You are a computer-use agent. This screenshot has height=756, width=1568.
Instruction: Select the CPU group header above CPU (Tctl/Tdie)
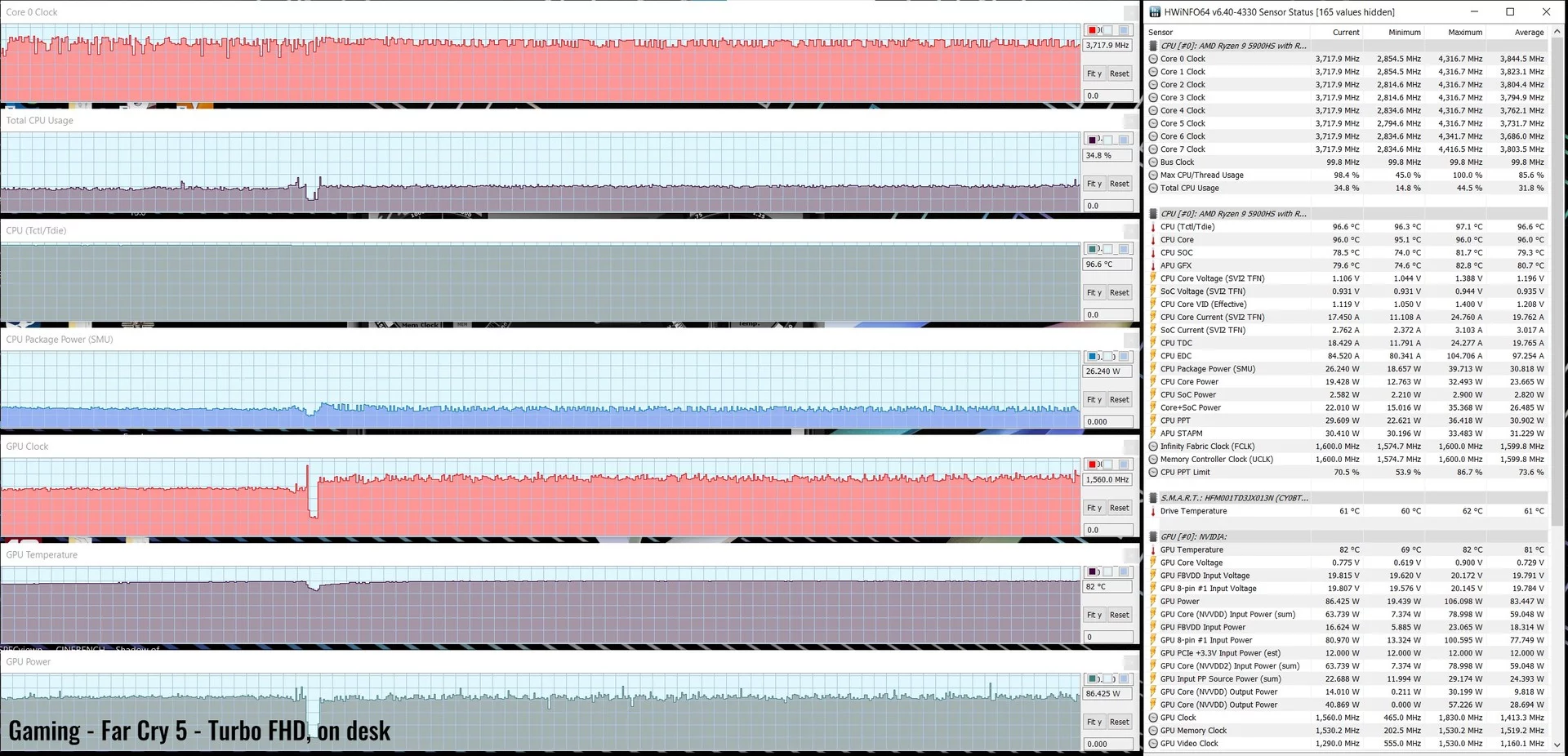click(x=1233, y=214)
